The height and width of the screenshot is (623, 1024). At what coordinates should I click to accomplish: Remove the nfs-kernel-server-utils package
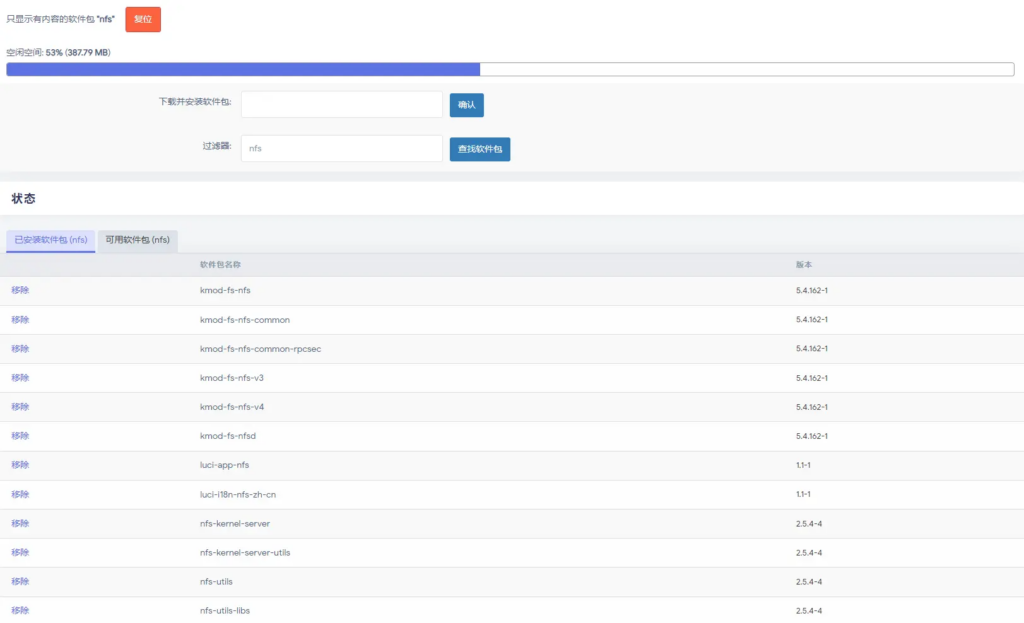pos(20,552)
